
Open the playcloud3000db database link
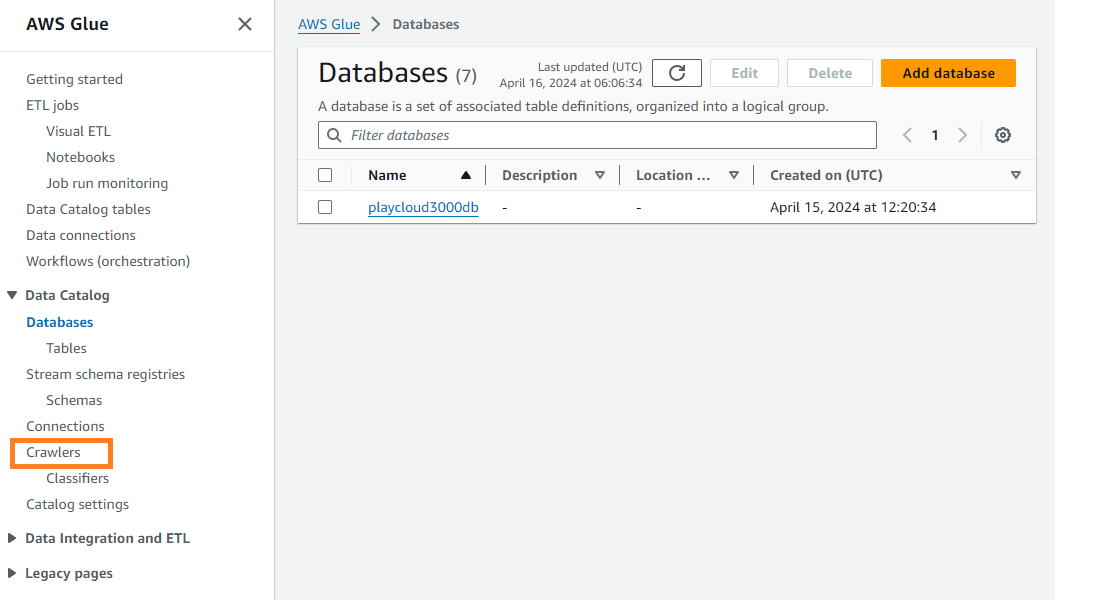coord(423,208)
